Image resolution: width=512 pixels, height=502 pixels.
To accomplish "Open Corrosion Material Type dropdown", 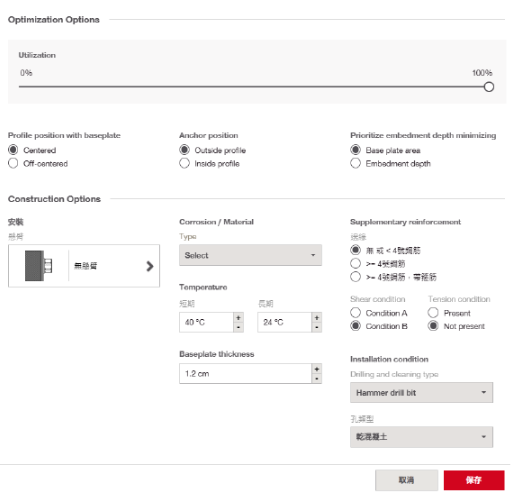I will click(251, 255).
